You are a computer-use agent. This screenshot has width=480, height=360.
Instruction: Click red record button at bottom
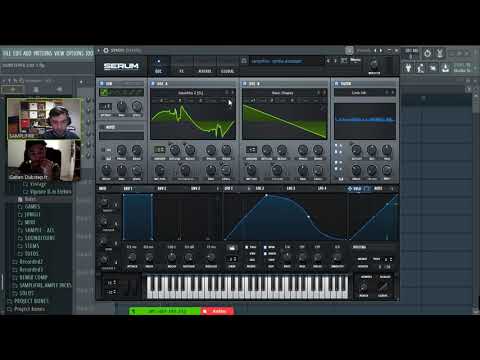click(217, 311)
